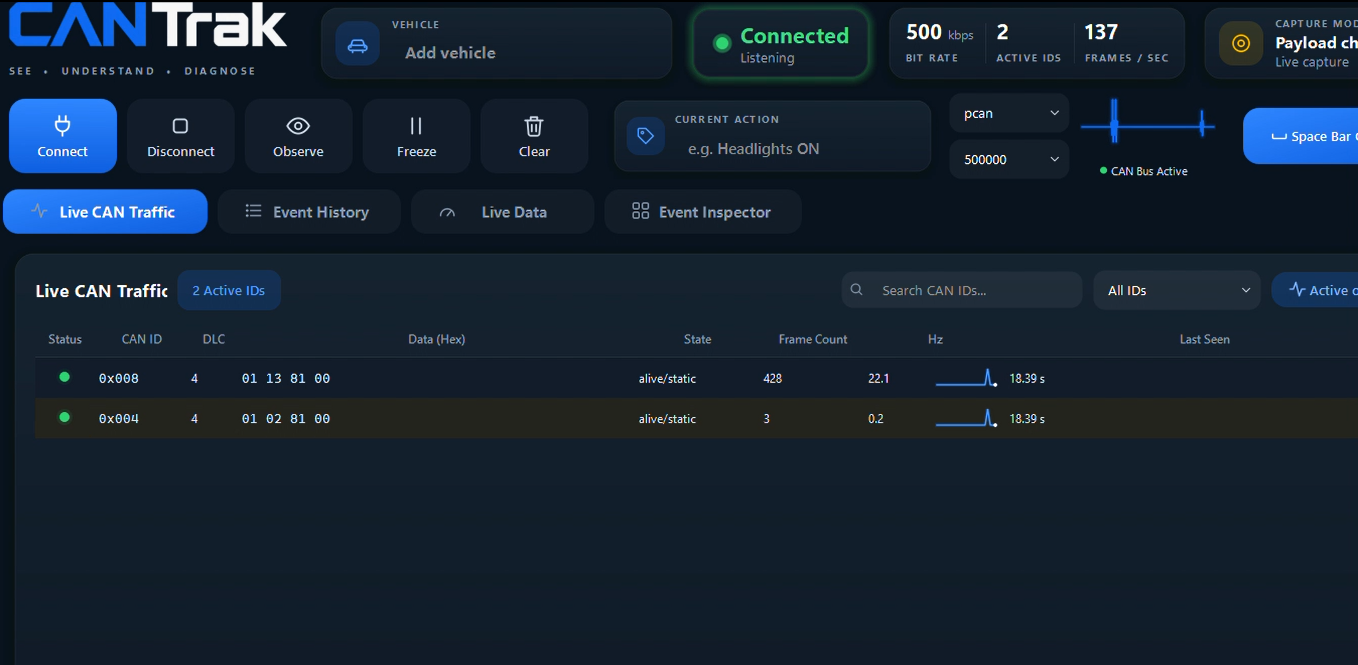1358x665 pixels.
Task: Click the Disconnect stop button
Action: tap(181, 136)
